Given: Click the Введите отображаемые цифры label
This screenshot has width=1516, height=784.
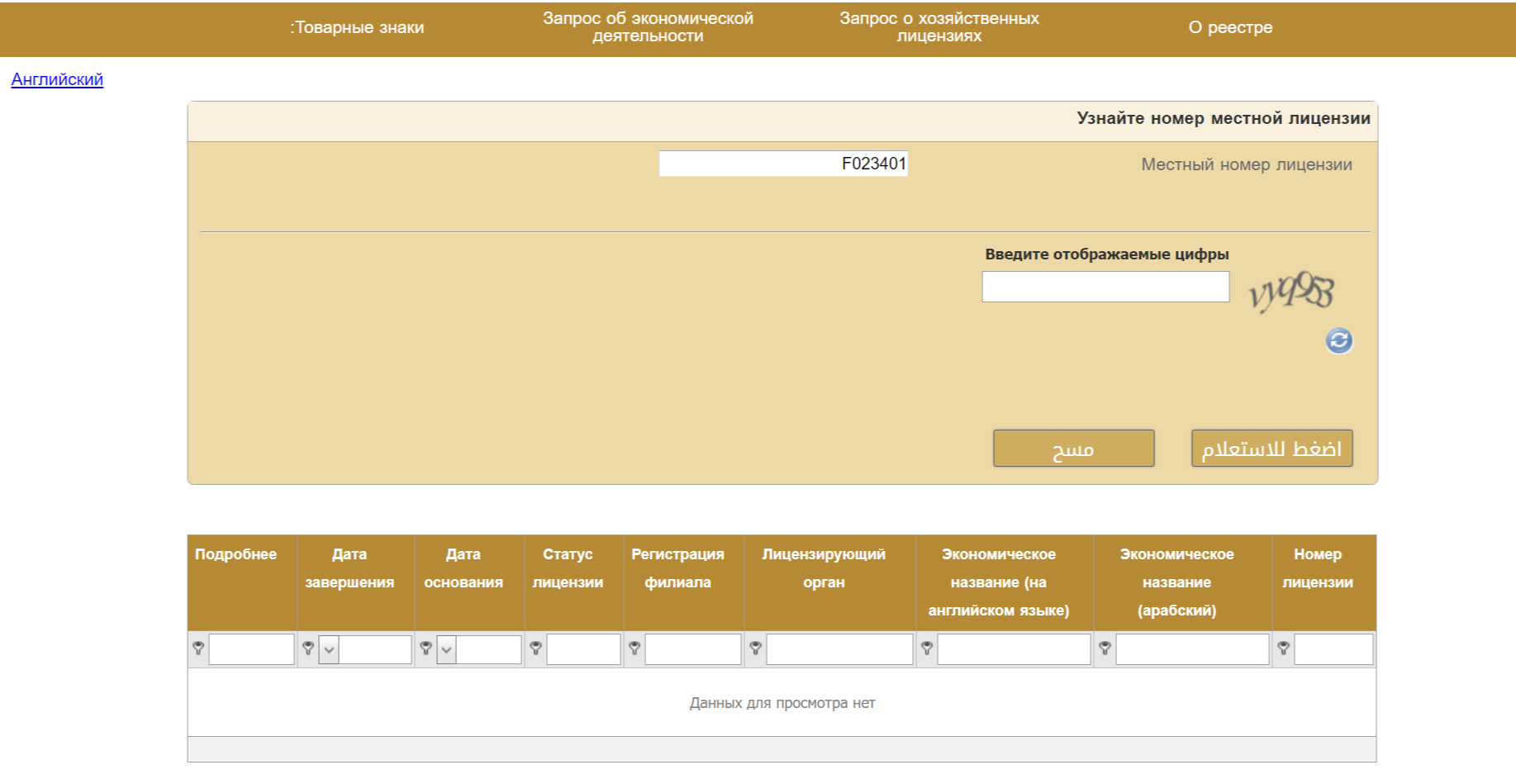Looking at the screenshot, I should point(1107,254).
